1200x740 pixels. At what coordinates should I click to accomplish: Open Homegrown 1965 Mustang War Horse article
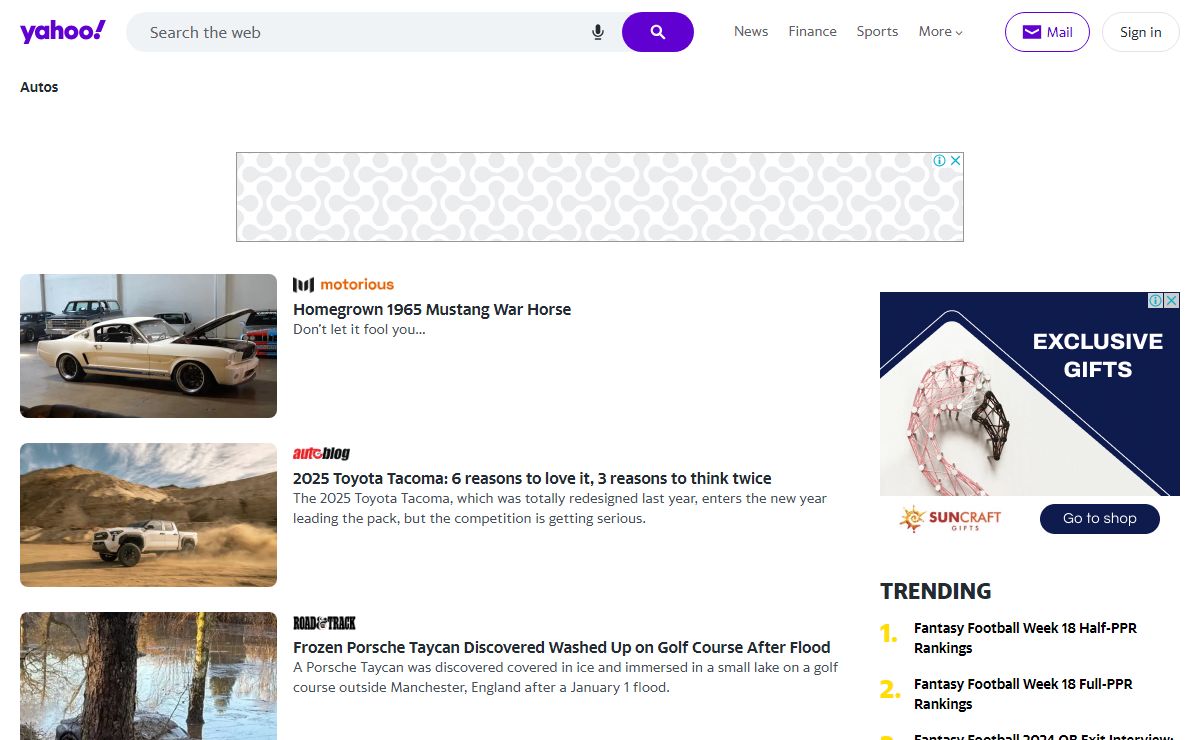point(432,310)
